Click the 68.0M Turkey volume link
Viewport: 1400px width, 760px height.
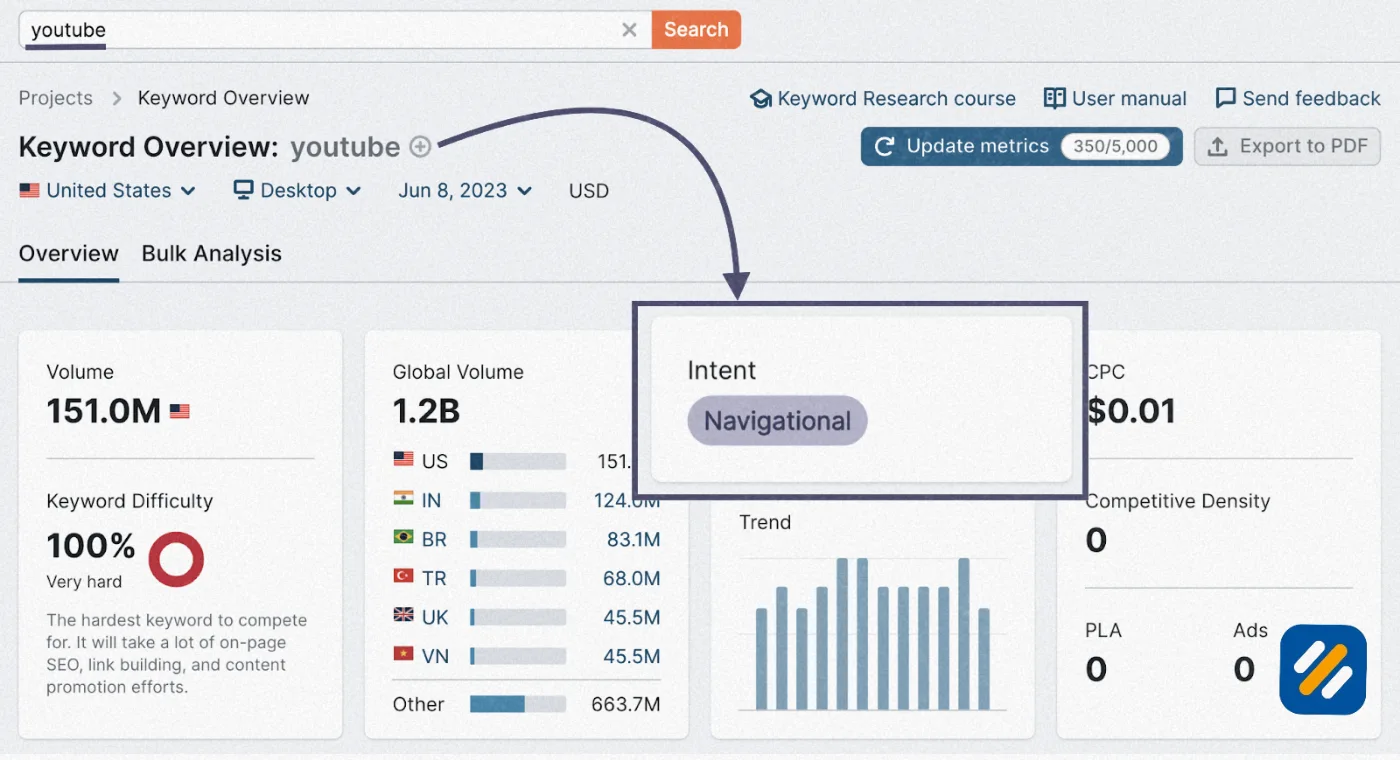coord(632,578)
